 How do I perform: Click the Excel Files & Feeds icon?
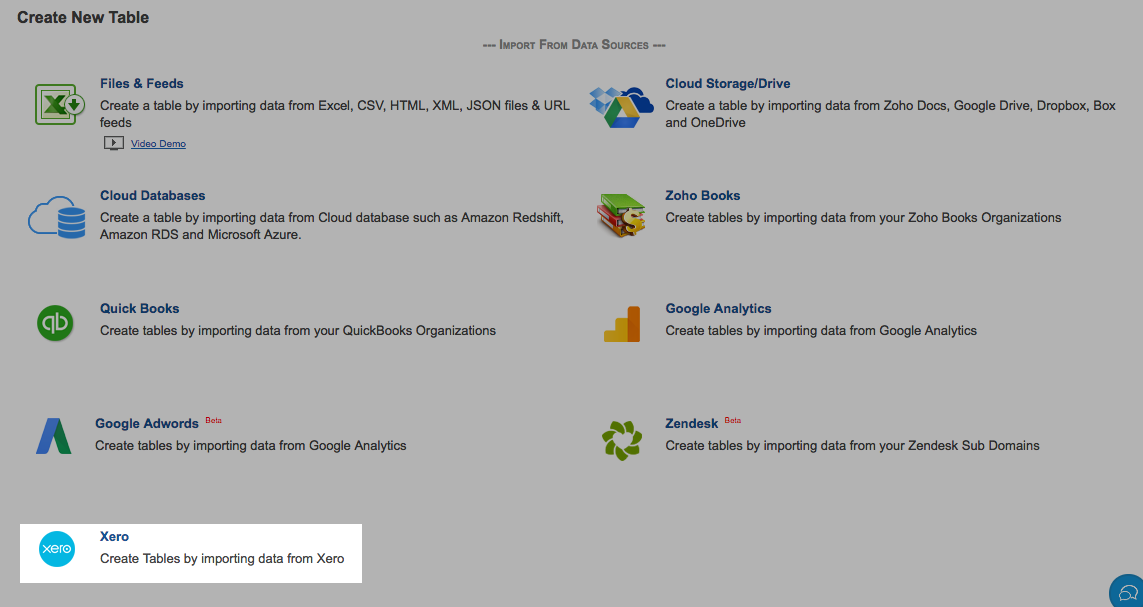(60, 104)
